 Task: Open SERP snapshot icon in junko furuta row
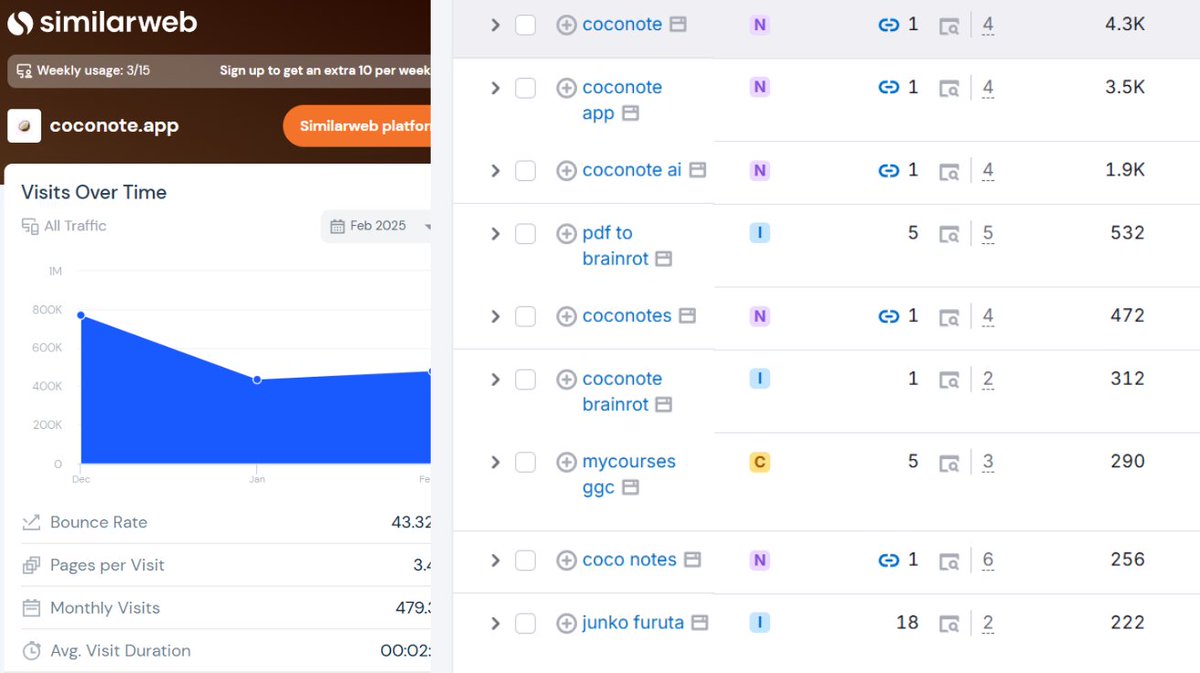(x=949, y=624)
